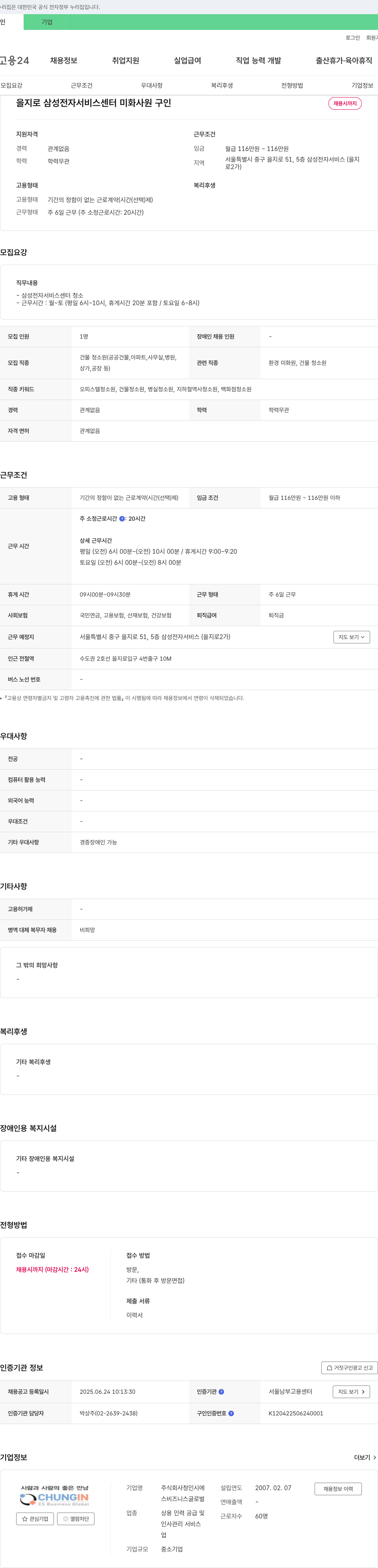Open the 출산휴가·육아휴직 menu
This screenshot has width=378, height=1568.
[344, 60]
